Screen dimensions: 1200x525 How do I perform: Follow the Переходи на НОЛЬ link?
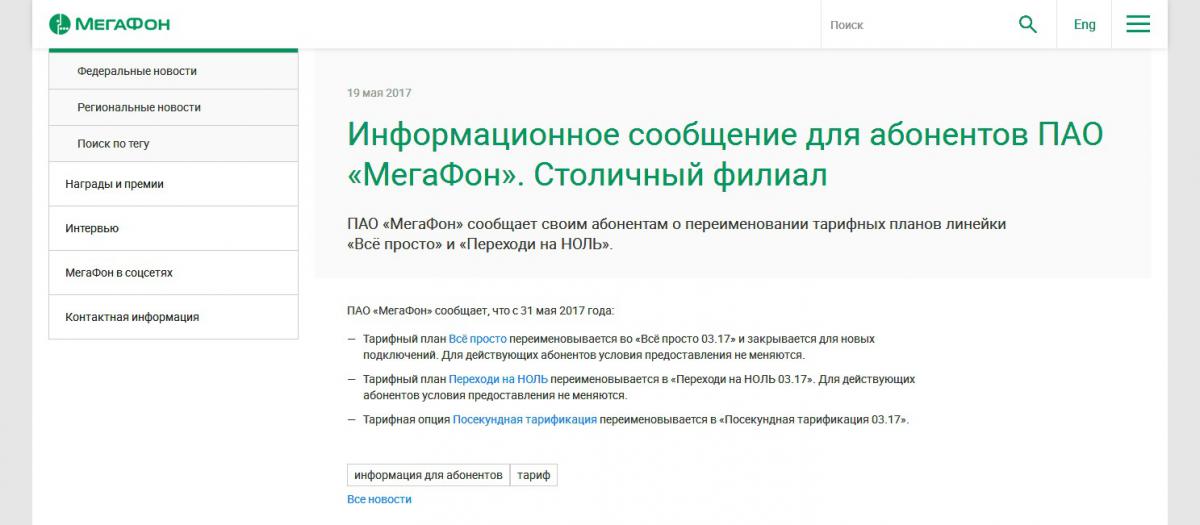coord(497,379)
